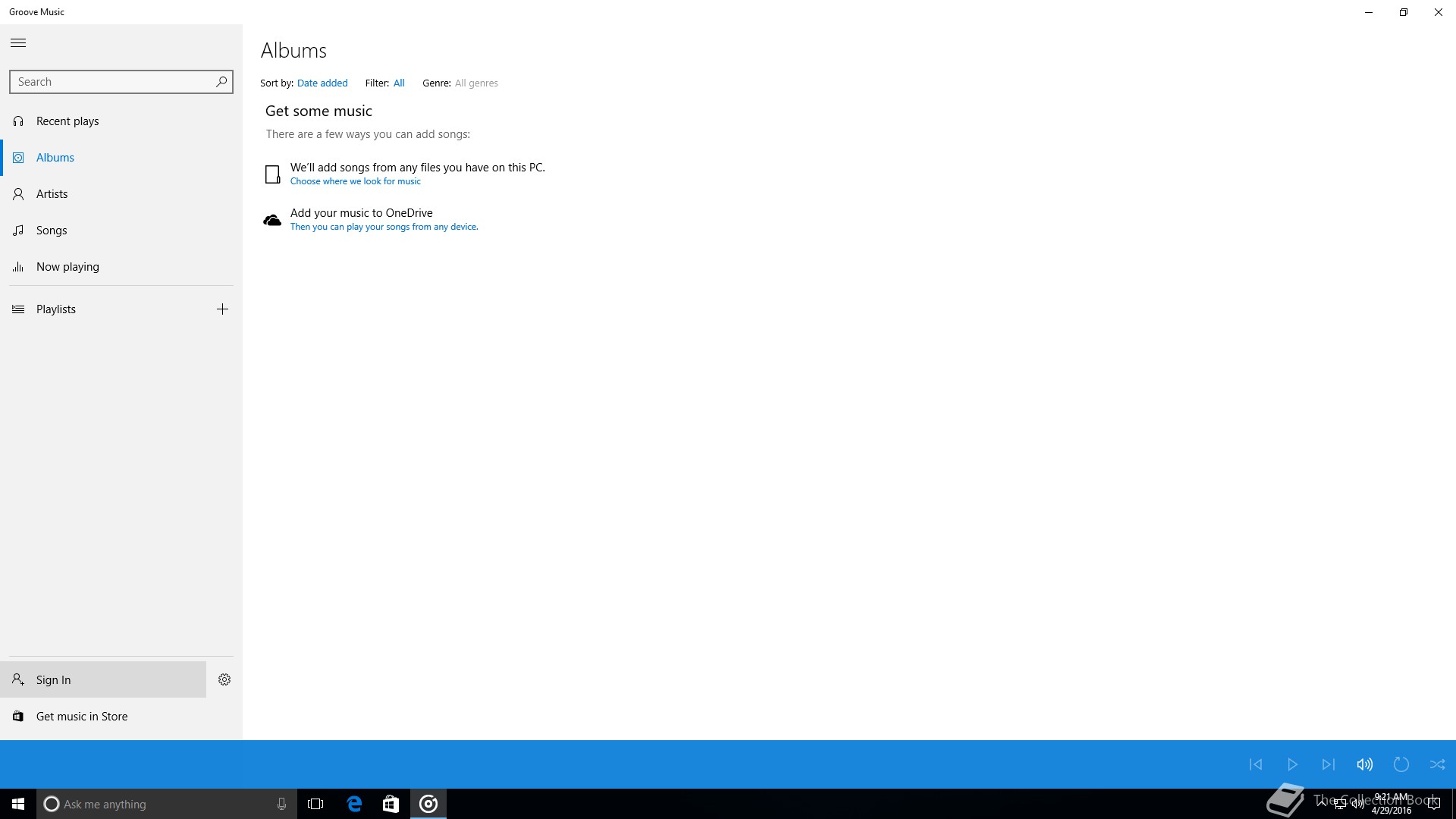Open the Action Center notifications
The height and width of the screenshot is (819, 1456).
(1433, 804)
